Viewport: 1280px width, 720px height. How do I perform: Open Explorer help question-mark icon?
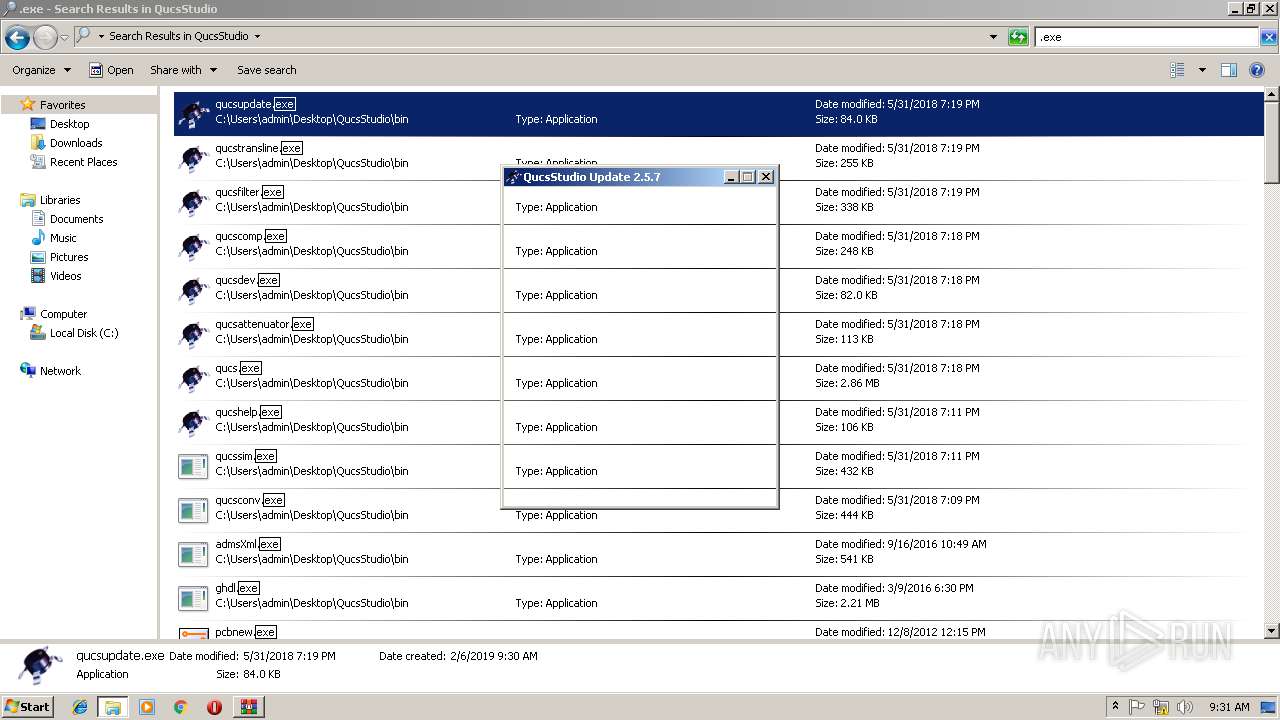(1258, 70)
